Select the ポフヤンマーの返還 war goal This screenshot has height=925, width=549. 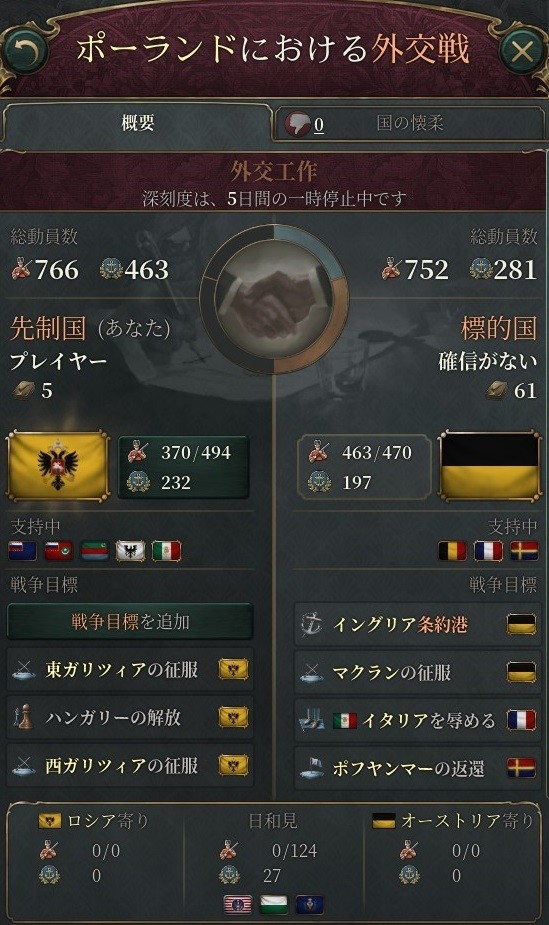417,768
